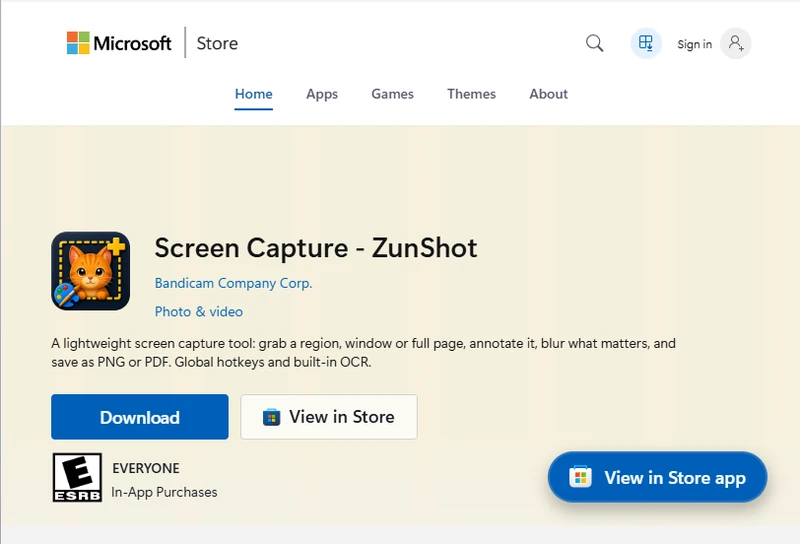This screenshot has height=544, width=800.
Task: Click the EVERYONE rating text
Action: click(x=146, y=468)
